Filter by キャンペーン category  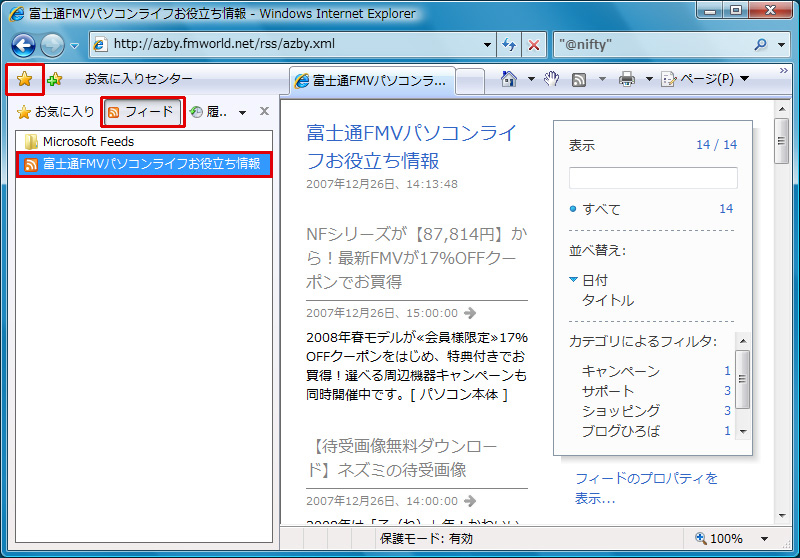point(621,371)
